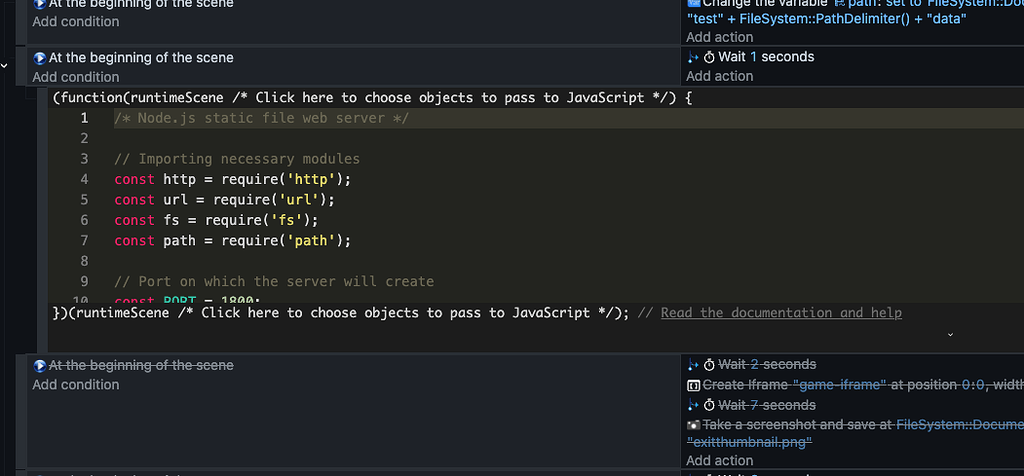Image resolution: width=1024 pixels, height=476 pixels.
Task: Click the stopwatch icon of Wait 1 seconds
Action: click(x=709, y=57)
